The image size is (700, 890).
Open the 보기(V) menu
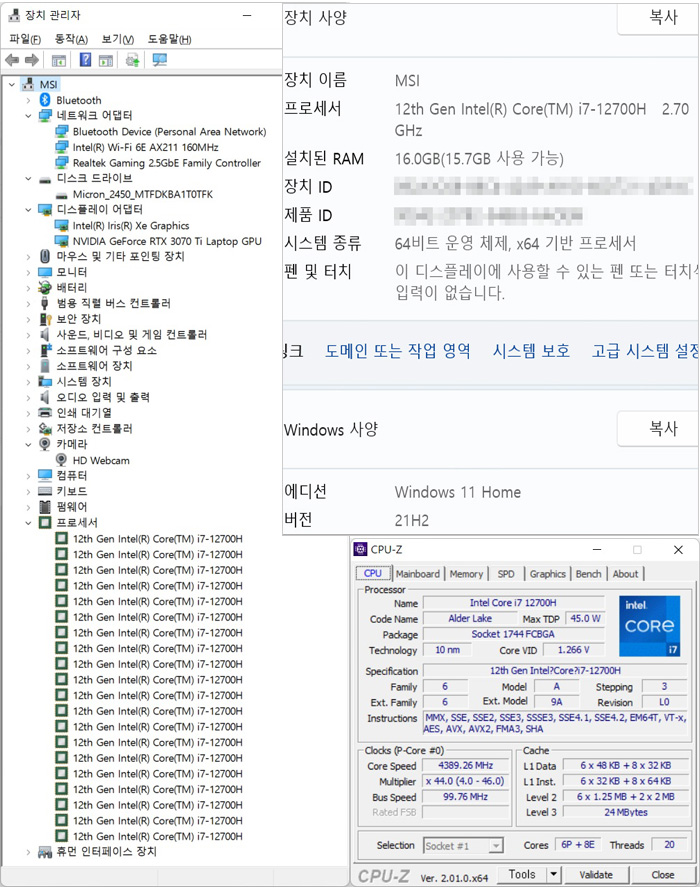click(x=118, y=39)
